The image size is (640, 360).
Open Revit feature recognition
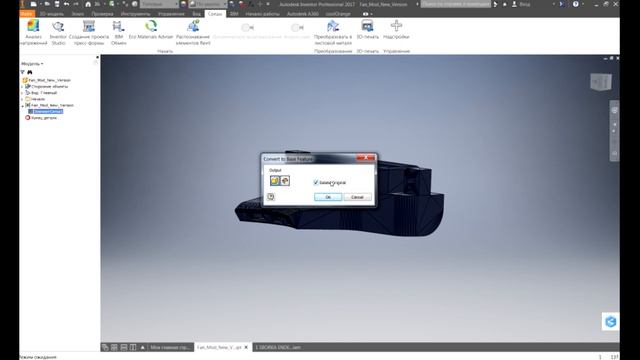[193, 32]
